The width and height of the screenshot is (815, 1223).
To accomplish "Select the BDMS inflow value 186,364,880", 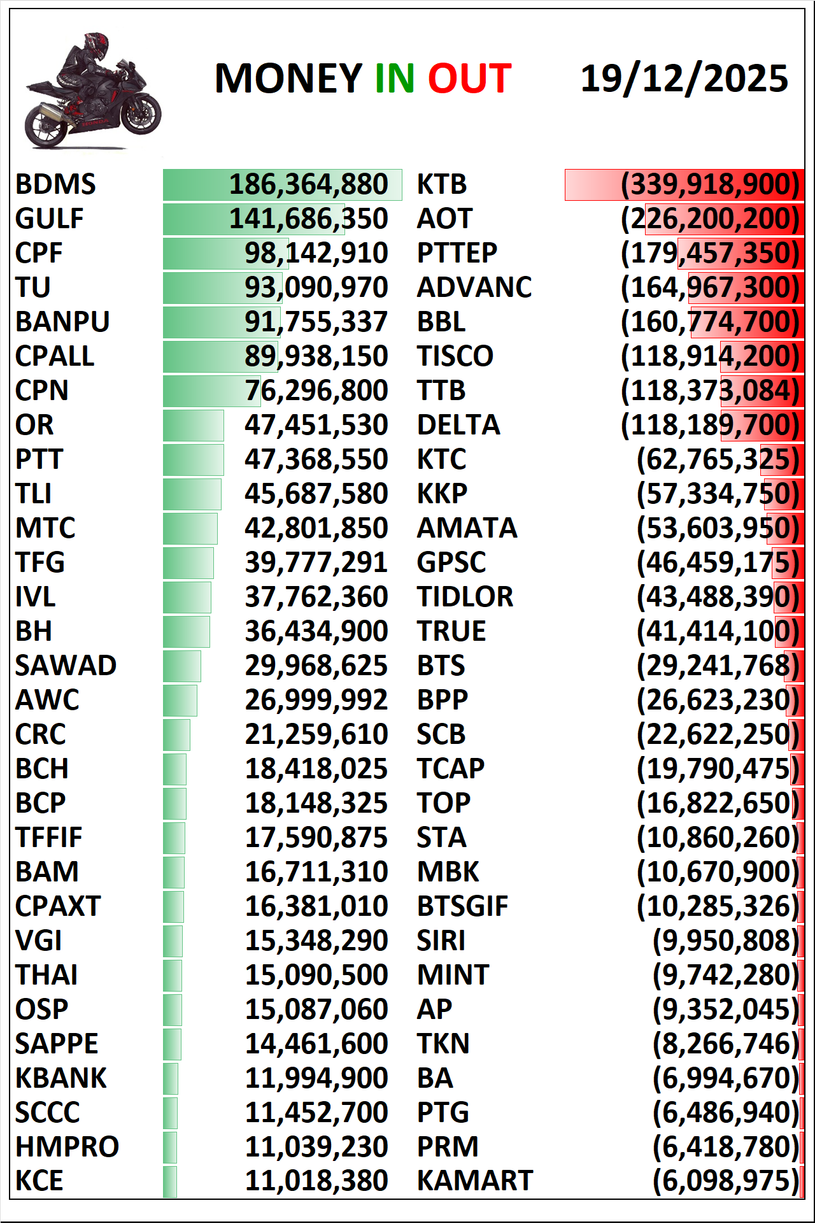I will coord(308,184).
